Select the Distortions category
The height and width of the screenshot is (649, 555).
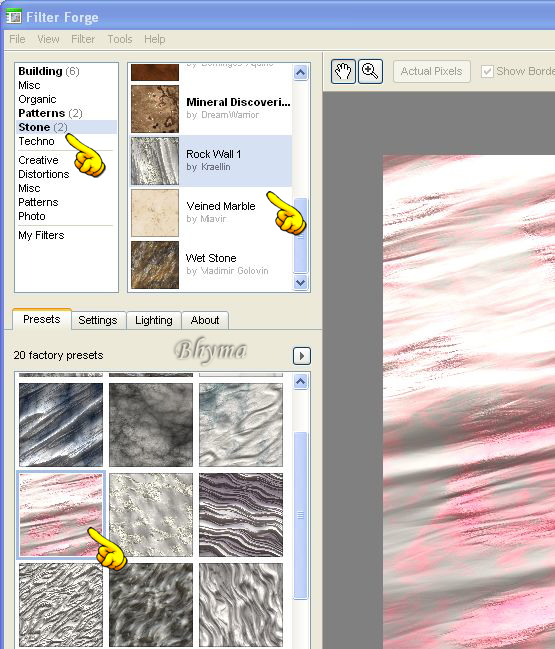pyautogui.click(x=43, y=174)
